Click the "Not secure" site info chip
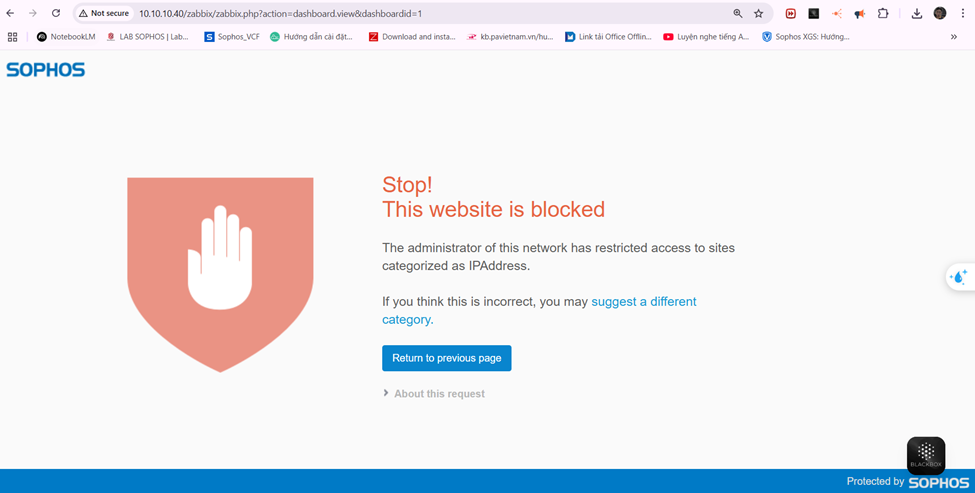The image size is (975, 493). [104, 14]
